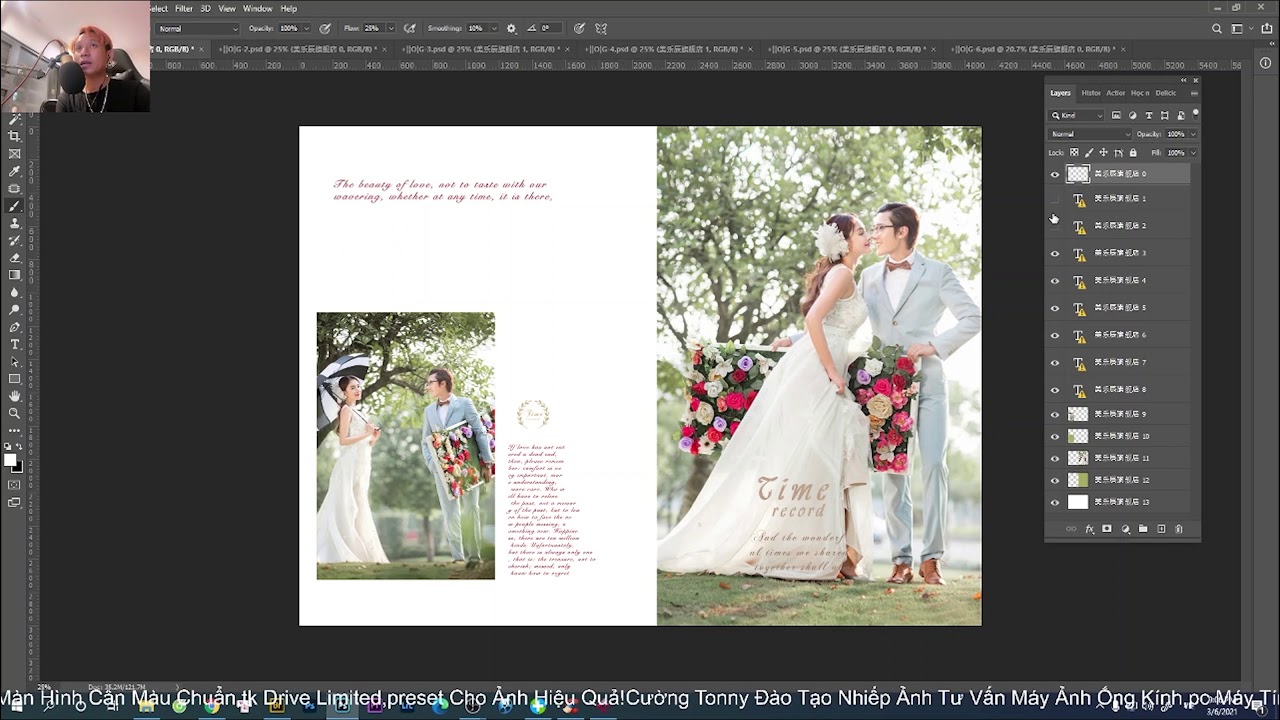Screen dimensions: 1280x720
Task: Open the Smoothing 10% dropdown arrow
Action: [494, 29]
